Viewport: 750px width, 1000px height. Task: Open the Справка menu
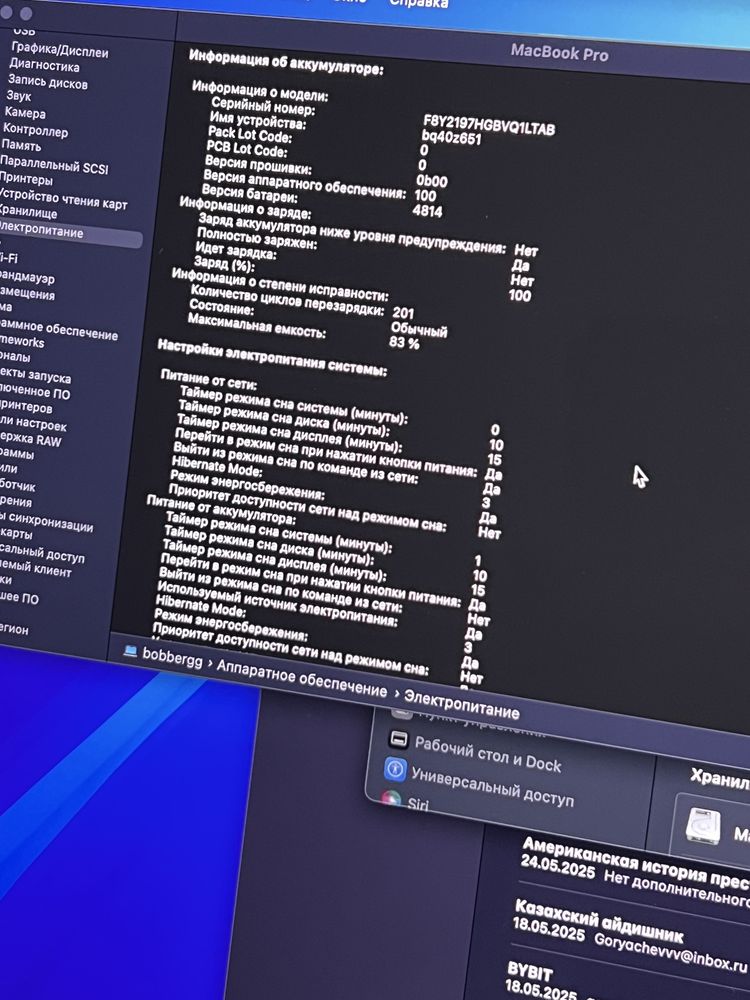point(418,4)
